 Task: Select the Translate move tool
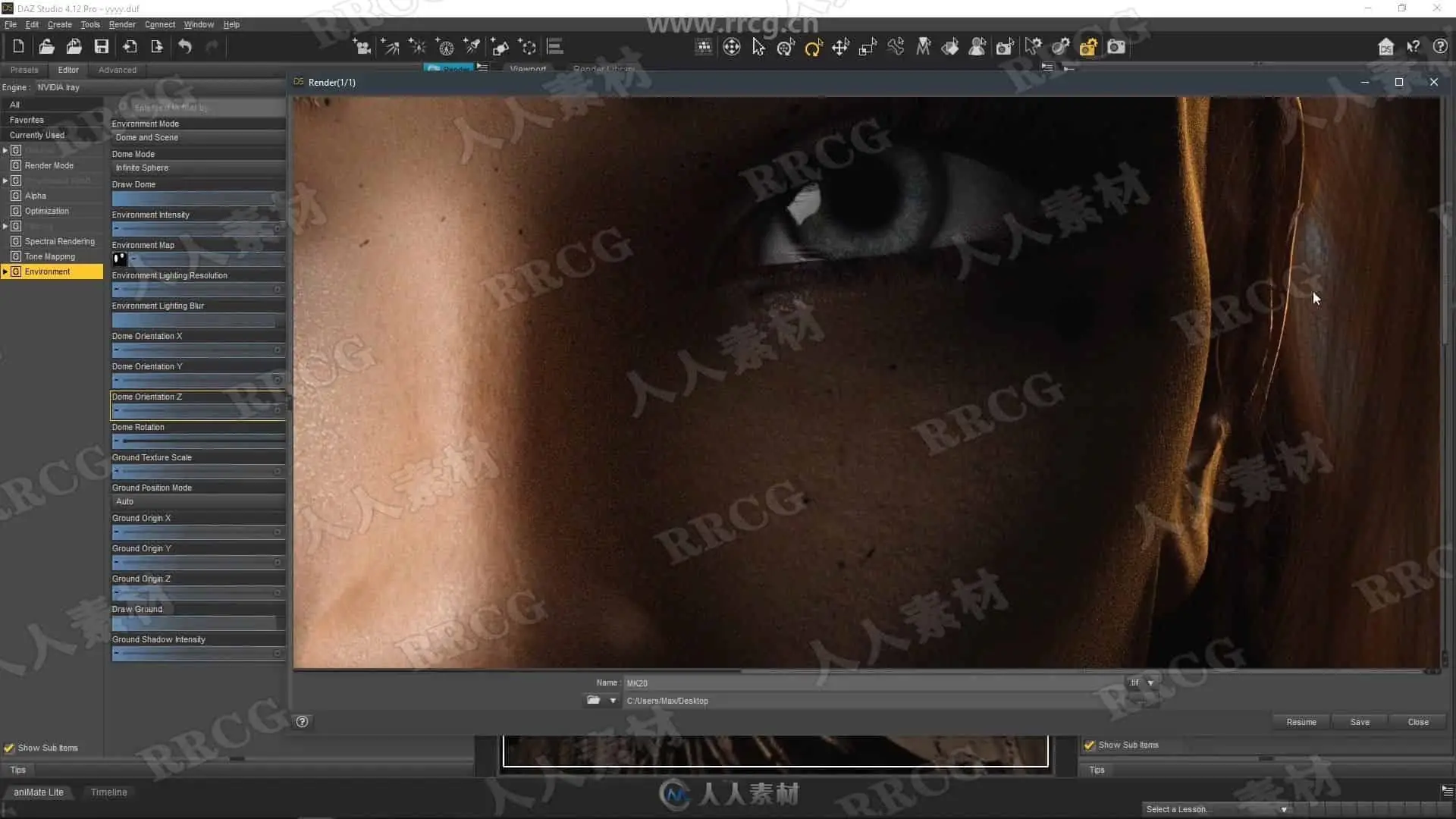click(x=840, y=48)
